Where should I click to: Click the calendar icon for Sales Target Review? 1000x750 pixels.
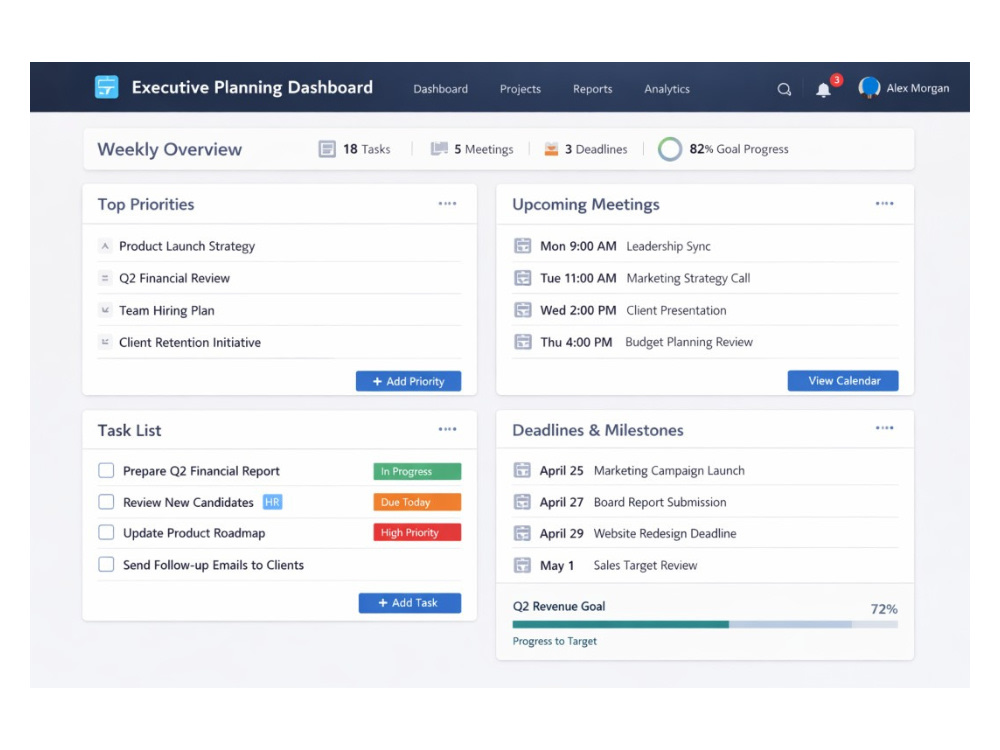tap(522, 565)
